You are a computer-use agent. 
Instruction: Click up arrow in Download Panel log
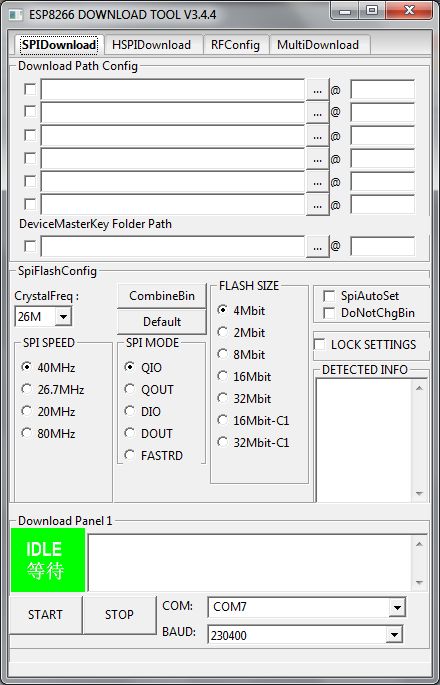pos(419,544)
